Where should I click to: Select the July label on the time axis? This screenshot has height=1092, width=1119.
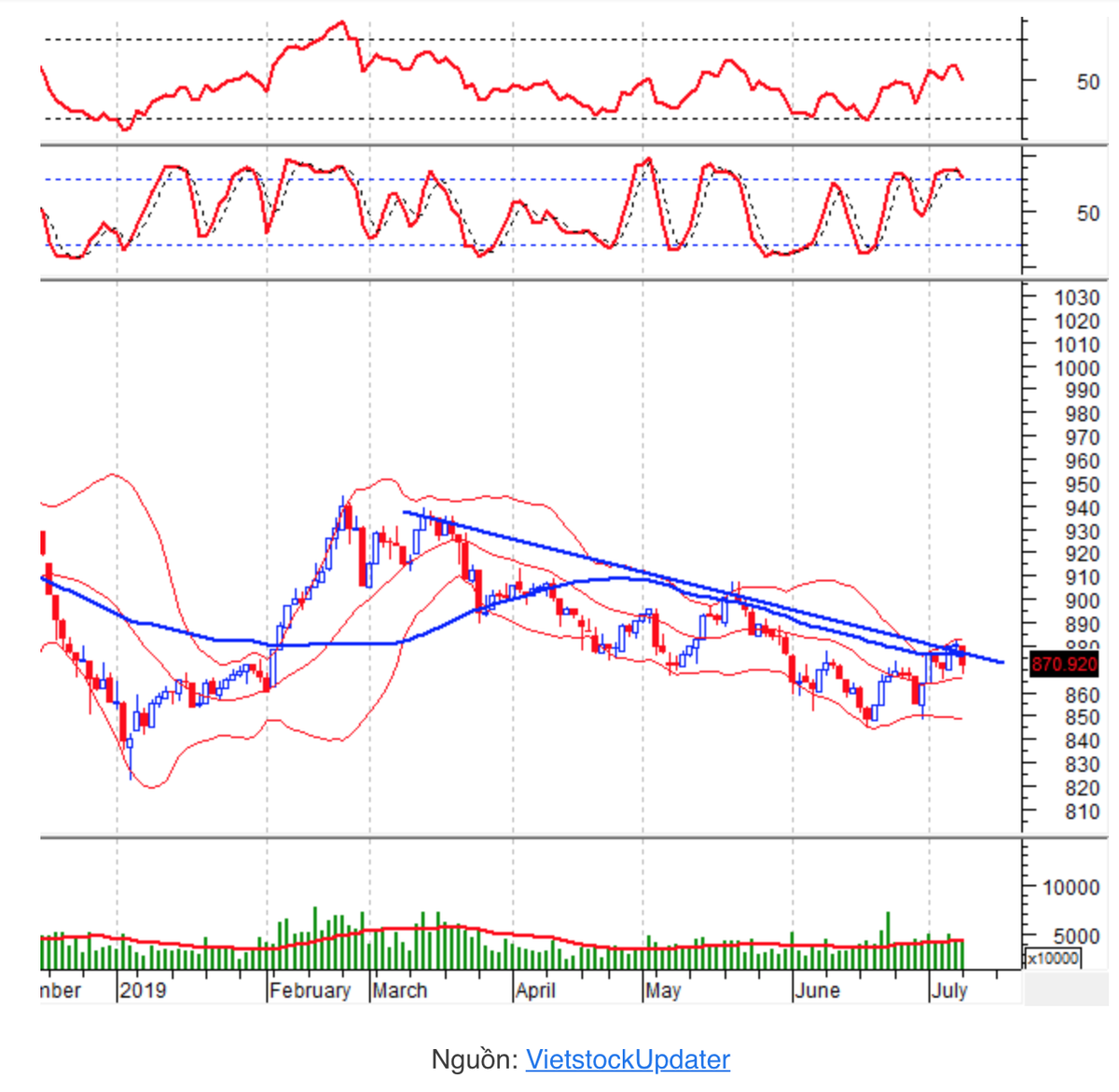click(949, 989)
